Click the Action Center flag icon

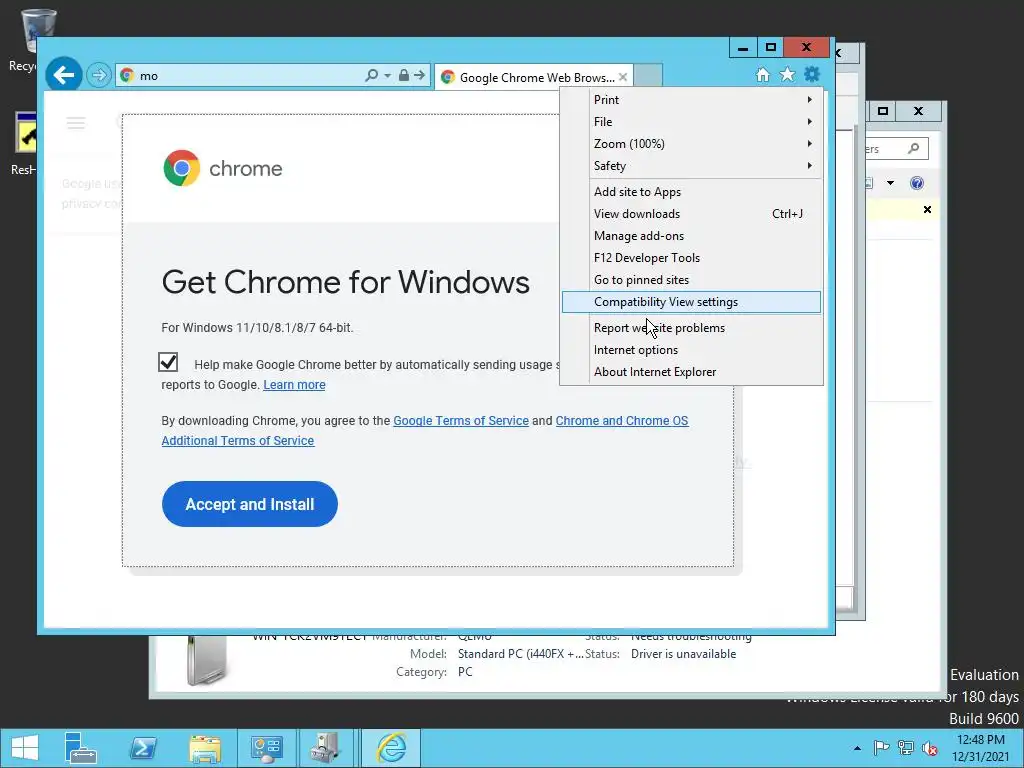click(881, 748)
